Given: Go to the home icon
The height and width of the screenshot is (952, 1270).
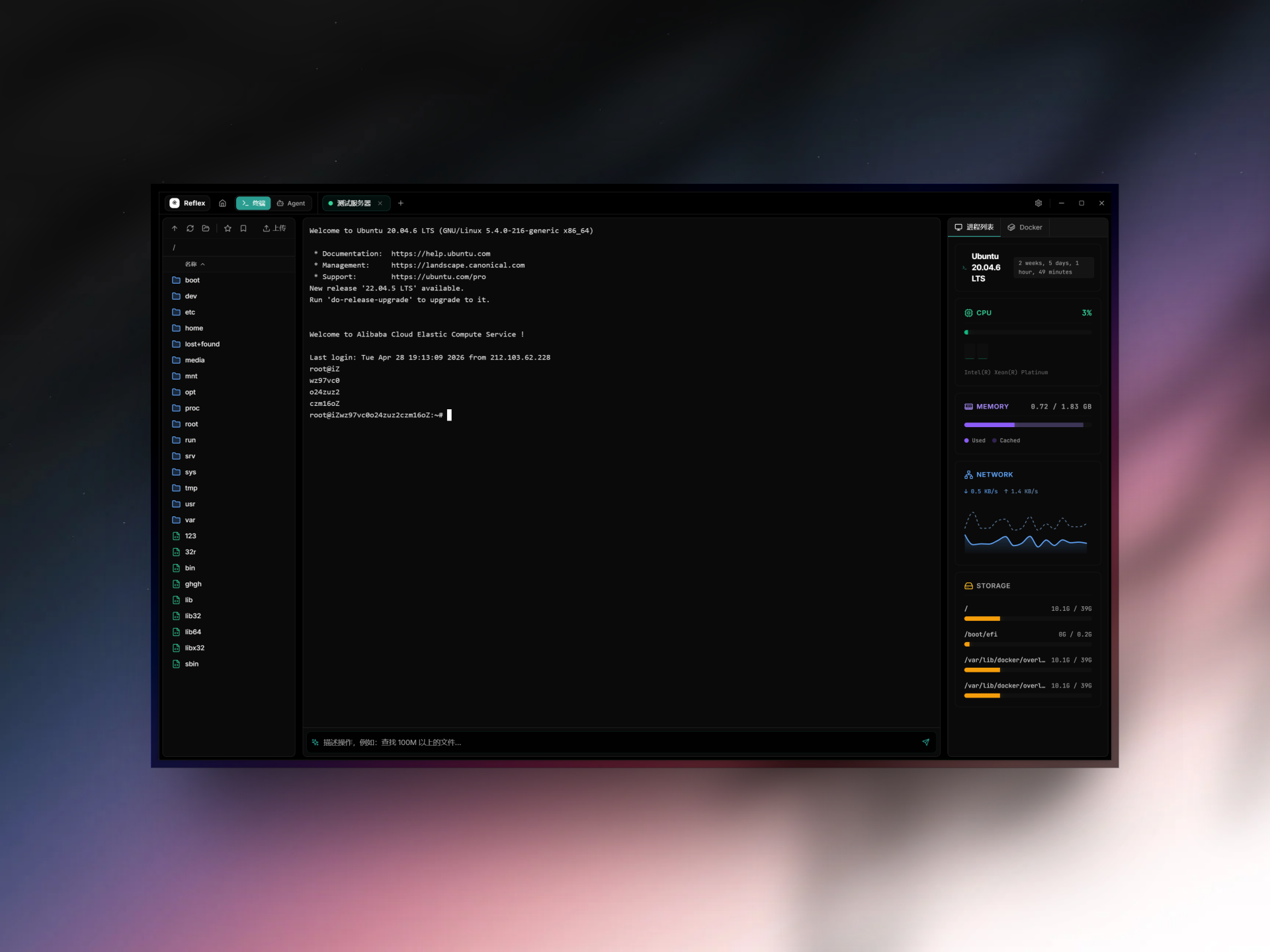Looking at the screenshot, I should [x=222, y=203].
